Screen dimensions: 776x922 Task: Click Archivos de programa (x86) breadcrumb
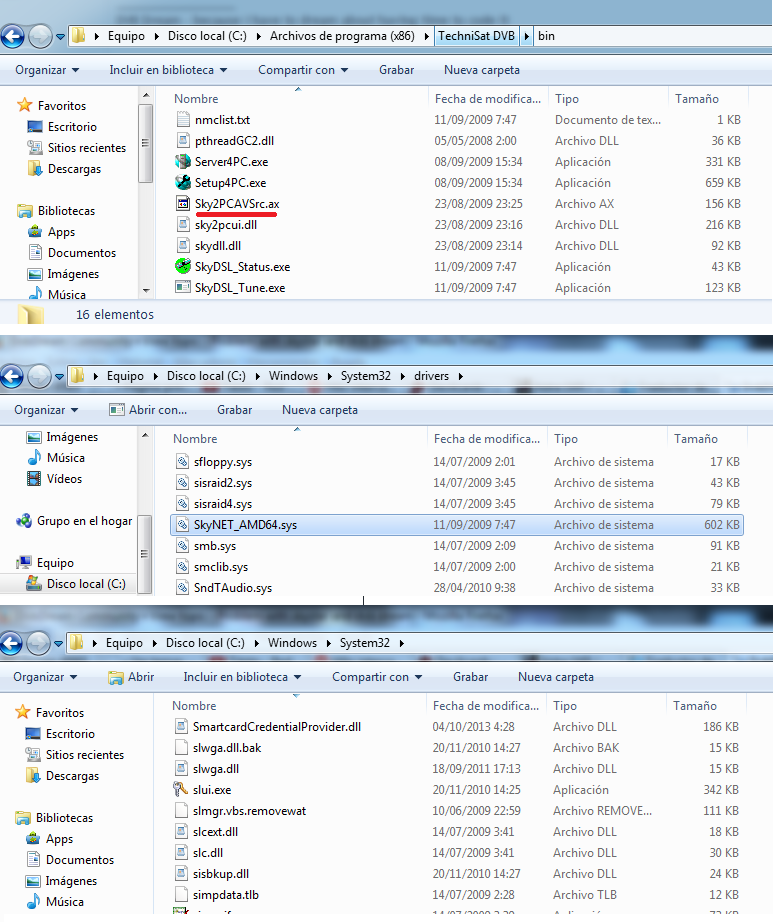pos(342,36)
